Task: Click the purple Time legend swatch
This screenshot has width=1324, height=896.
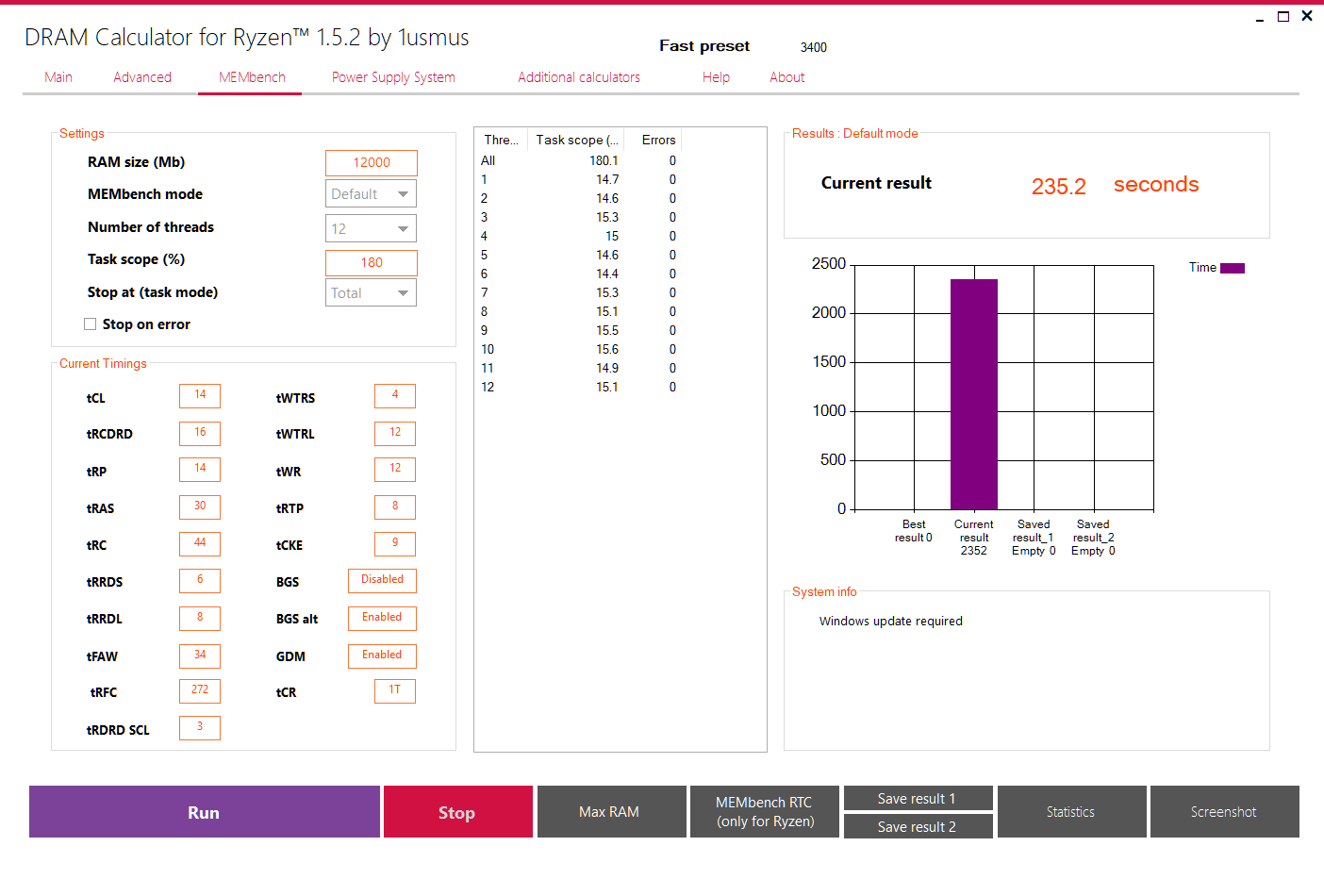Action: click(x=1233, y=268)
